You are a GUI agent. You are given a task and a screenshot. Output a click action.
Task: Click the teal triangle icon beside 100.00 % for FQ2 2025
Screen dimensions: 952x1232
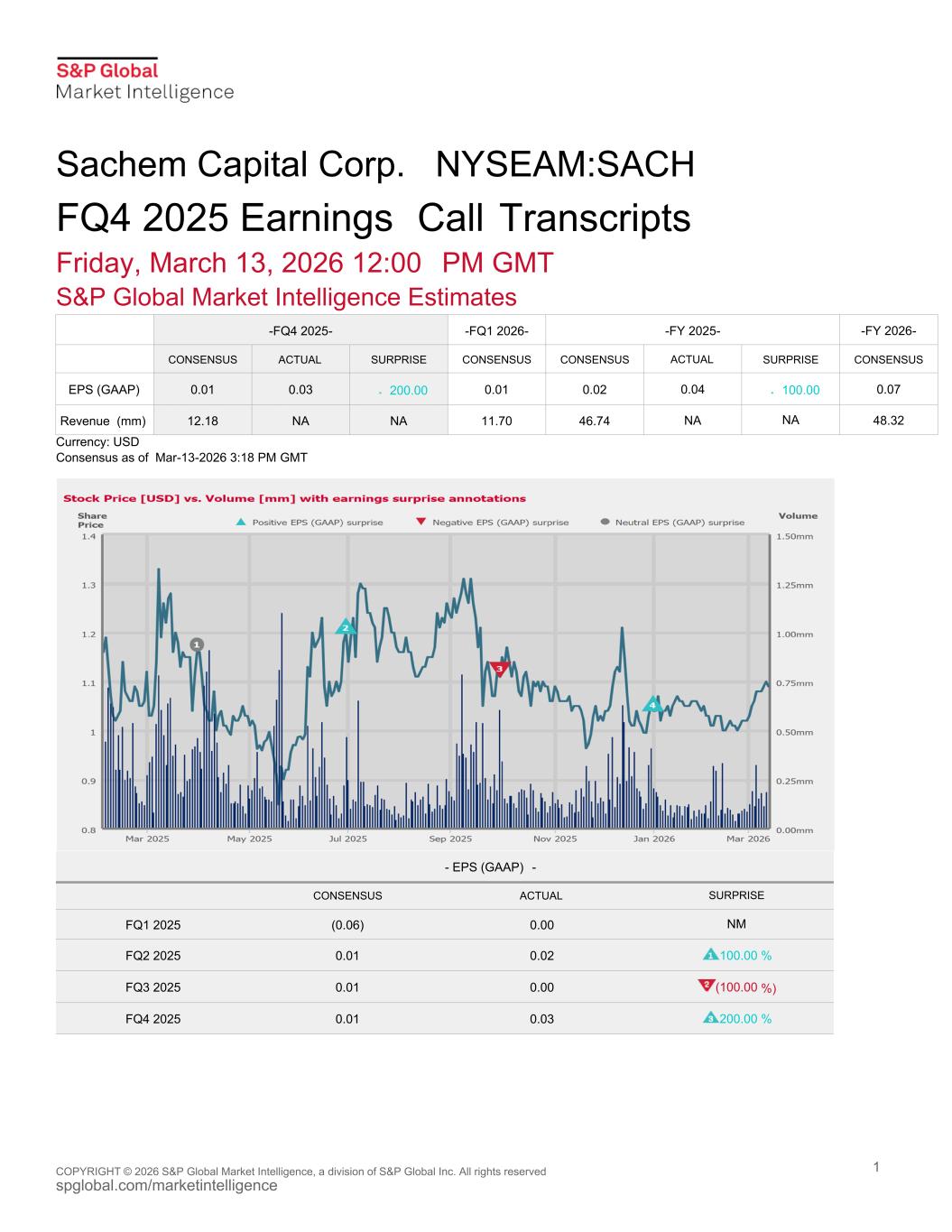[710, 955]
